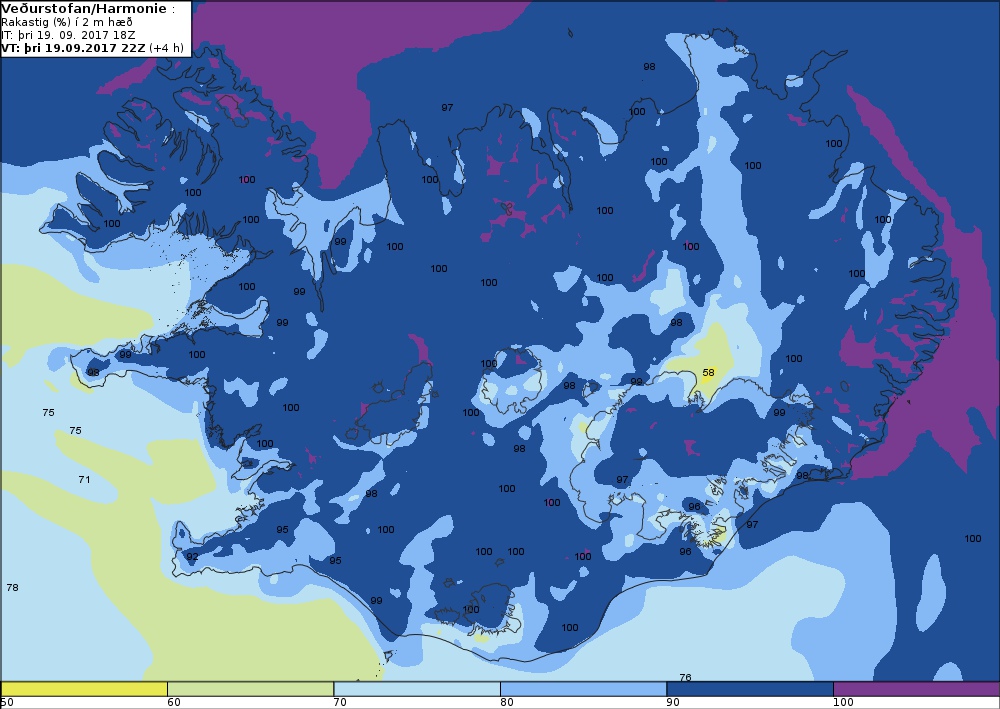This screenshot has height=709, width=1000.
Task: Select the light green 60–70 legend band
Action: 251,689
